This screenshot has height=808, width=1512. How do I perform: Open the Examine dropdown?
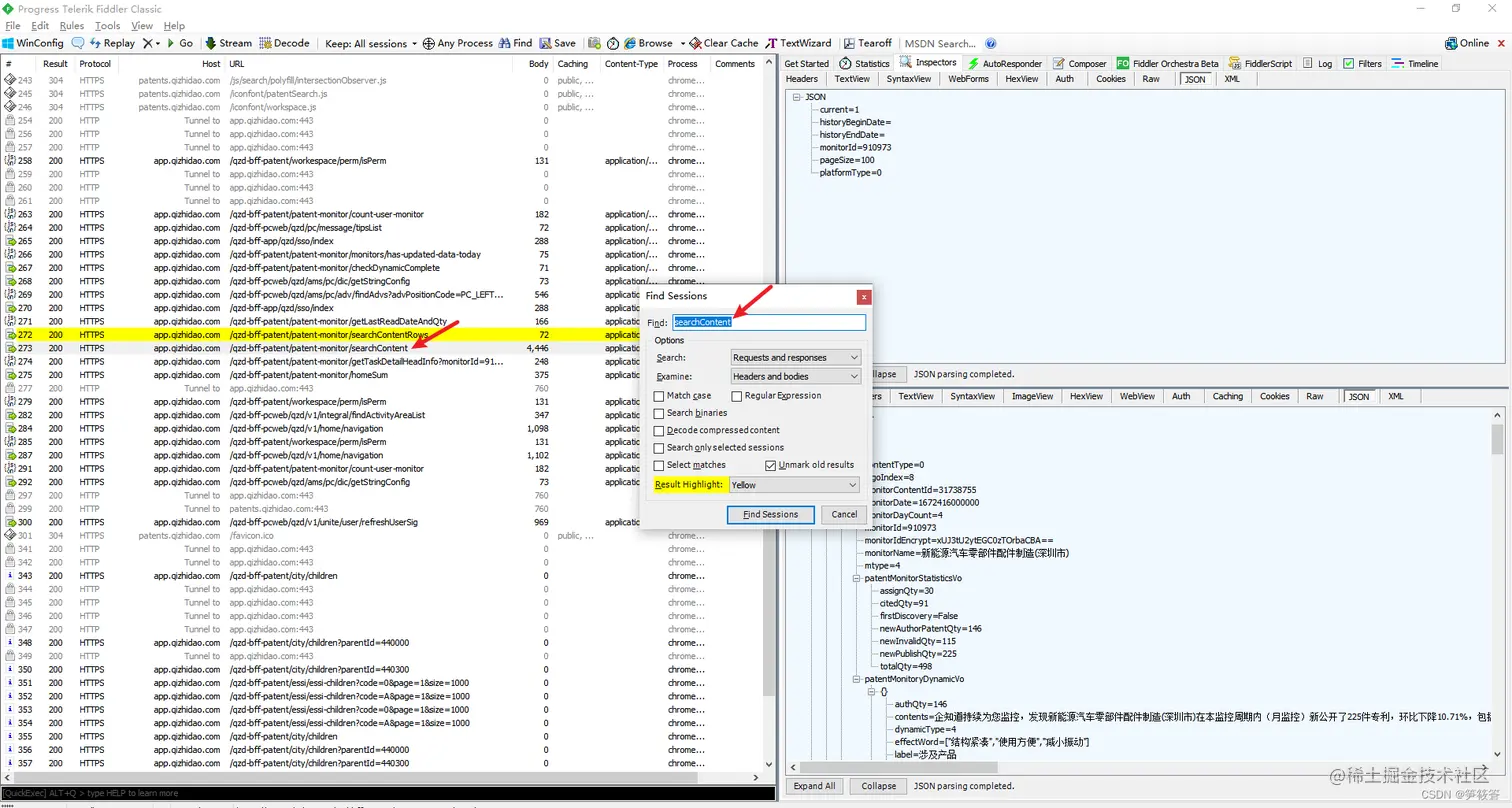coord(794,376)
